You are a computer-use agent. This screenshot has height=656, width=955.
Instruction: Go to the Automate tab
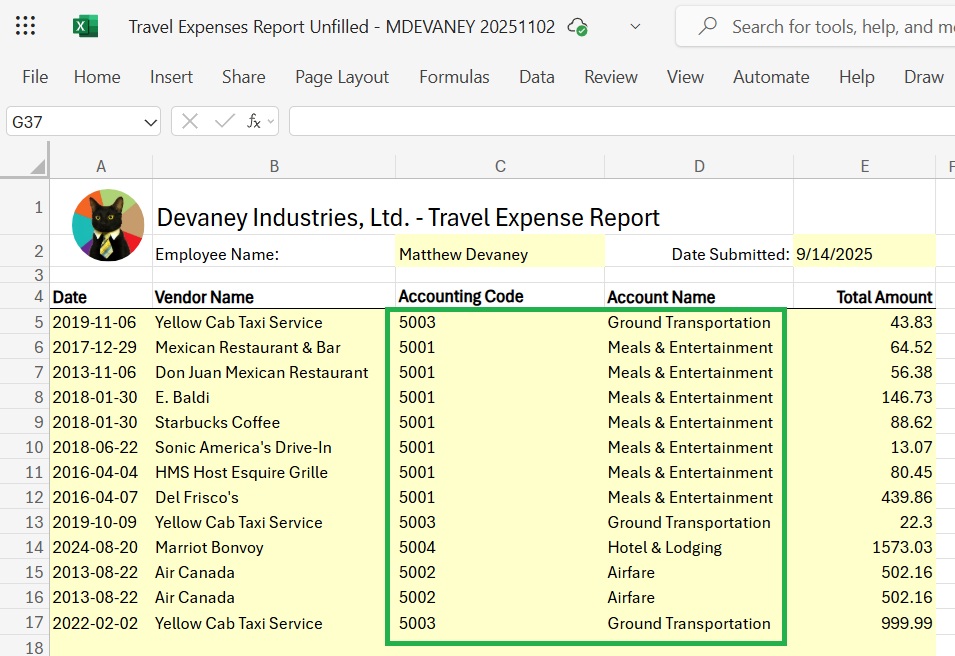click(771, 77)
